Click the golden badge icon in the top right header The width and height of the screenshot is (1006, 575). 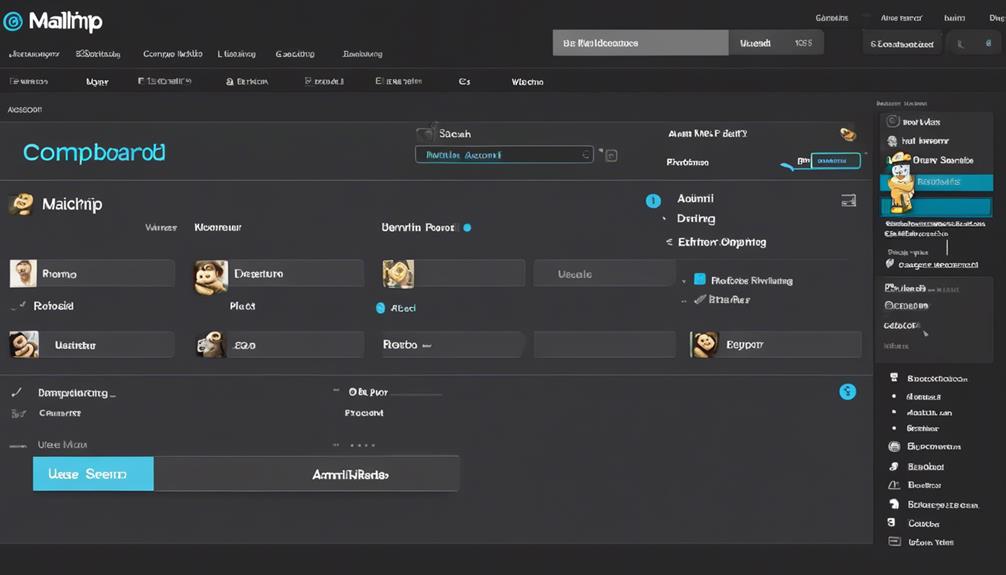pos(848,133)
